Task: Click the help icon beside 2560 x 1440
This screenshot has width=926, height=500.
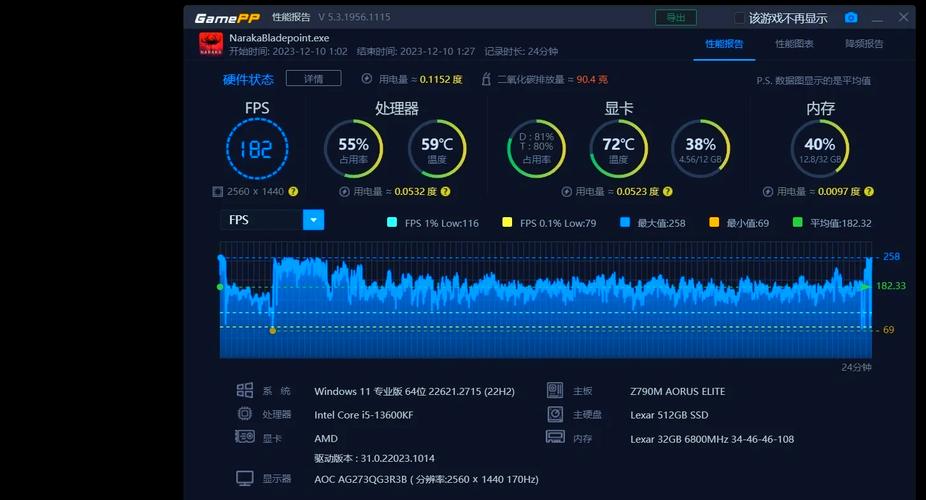Action: [x=293, y=191]
